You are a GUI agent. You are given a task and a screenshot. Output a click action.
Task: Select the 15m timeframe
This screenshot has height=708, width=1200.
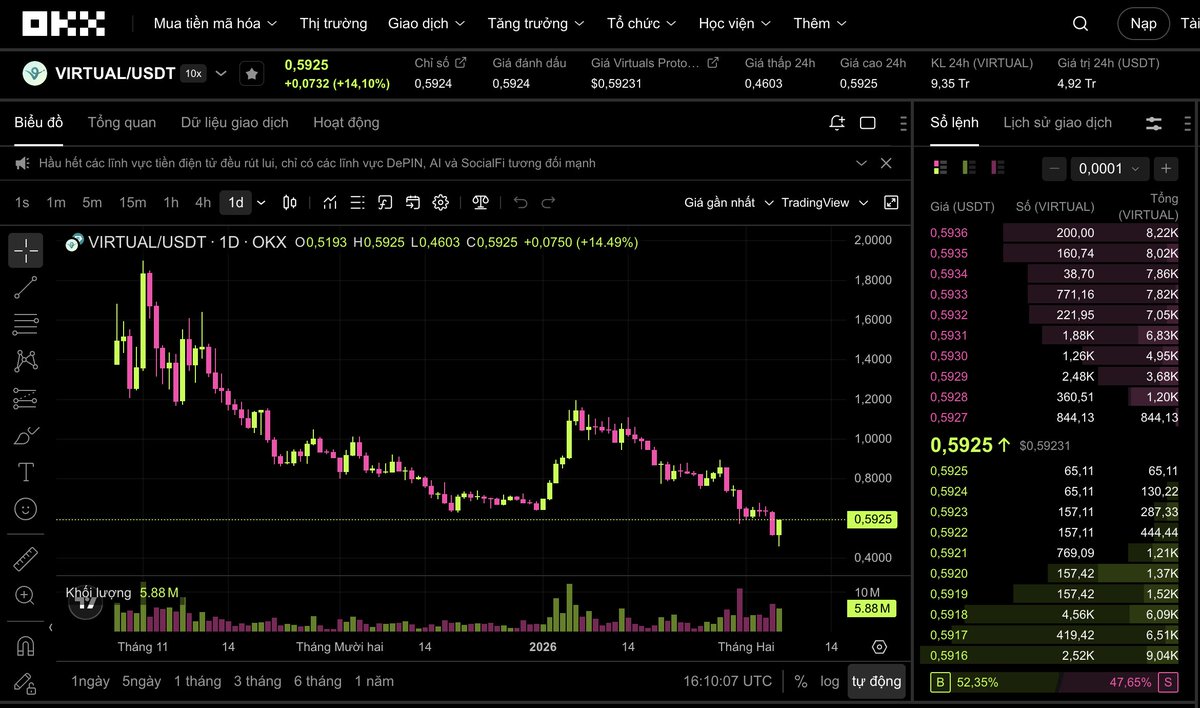[133, 203]
